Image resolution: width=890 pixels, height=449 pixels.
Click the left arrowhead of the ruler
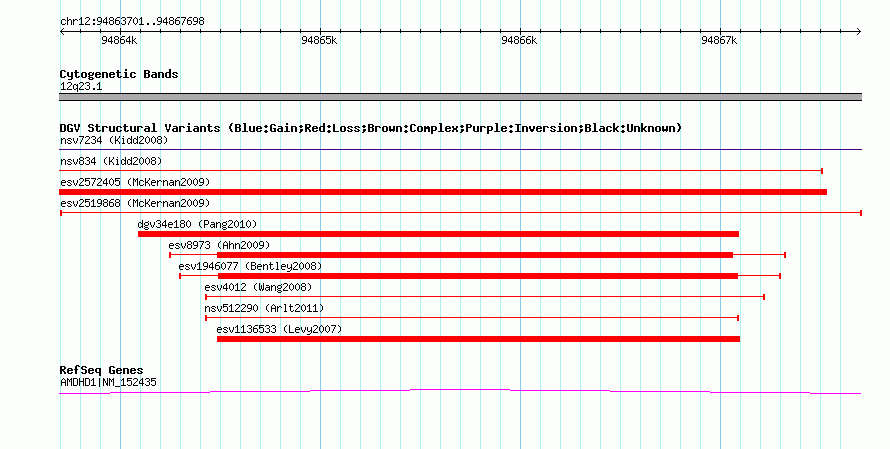(x=62, y=32)
